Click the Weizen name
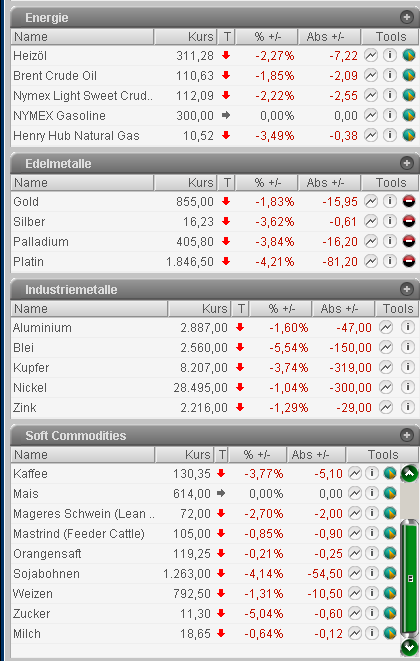The width and height of the screenshot is (420, 661). (x=33, y=594)
